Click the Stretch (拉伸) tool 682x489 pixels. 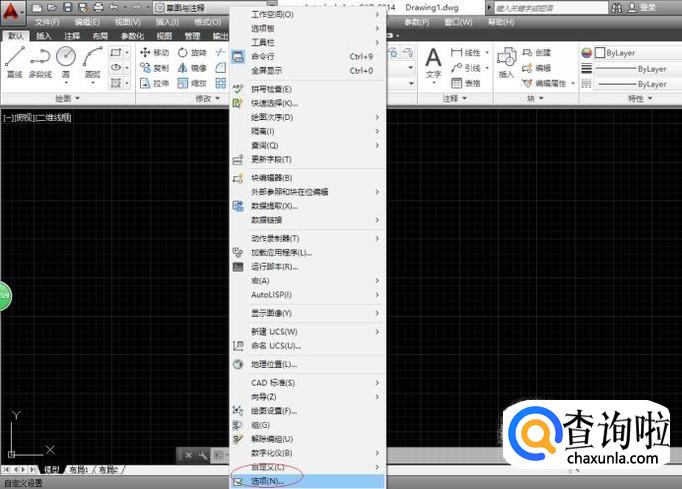[154, 83]
